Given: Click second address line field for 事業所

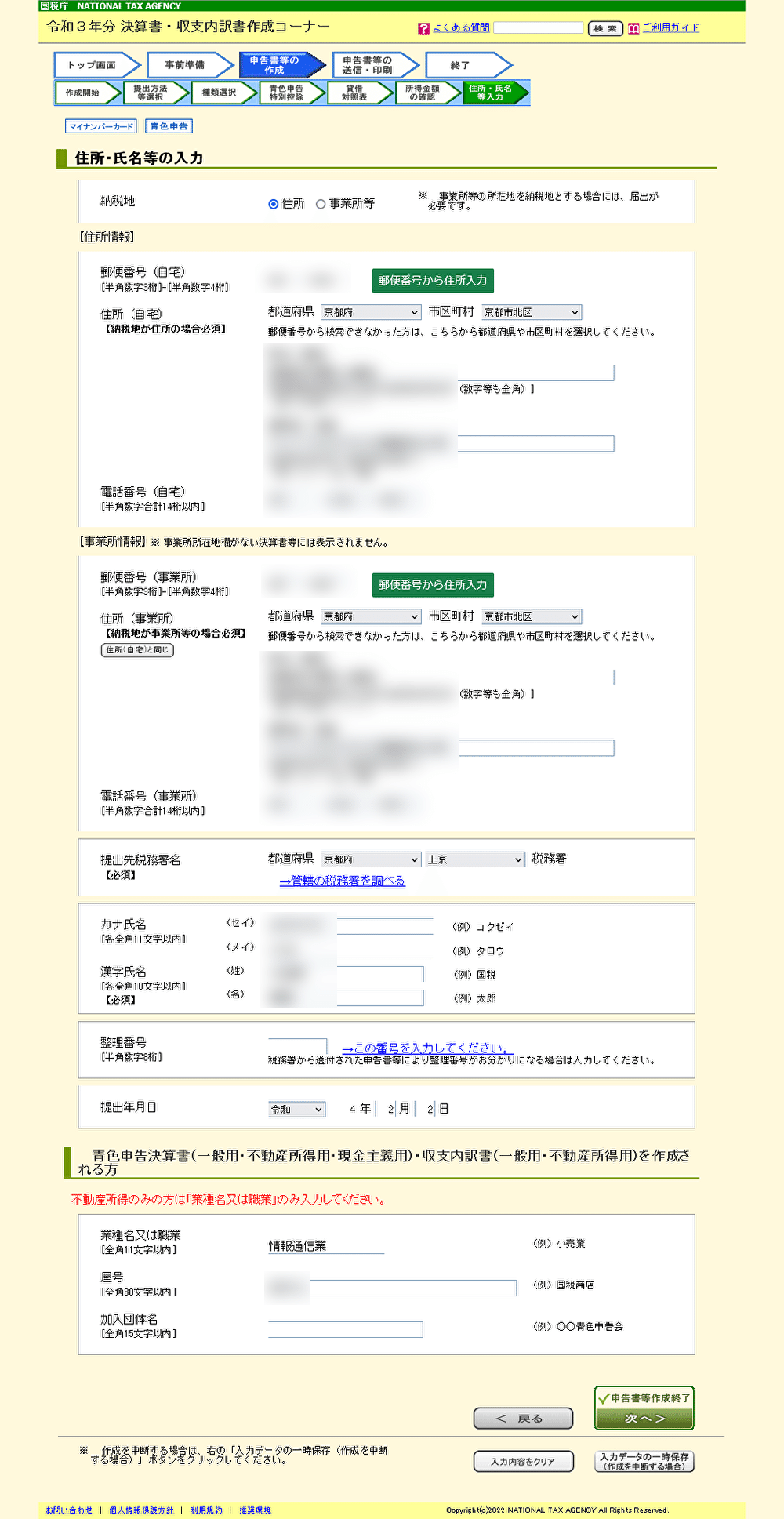Looking at the screenshot, I should (440, 747).
